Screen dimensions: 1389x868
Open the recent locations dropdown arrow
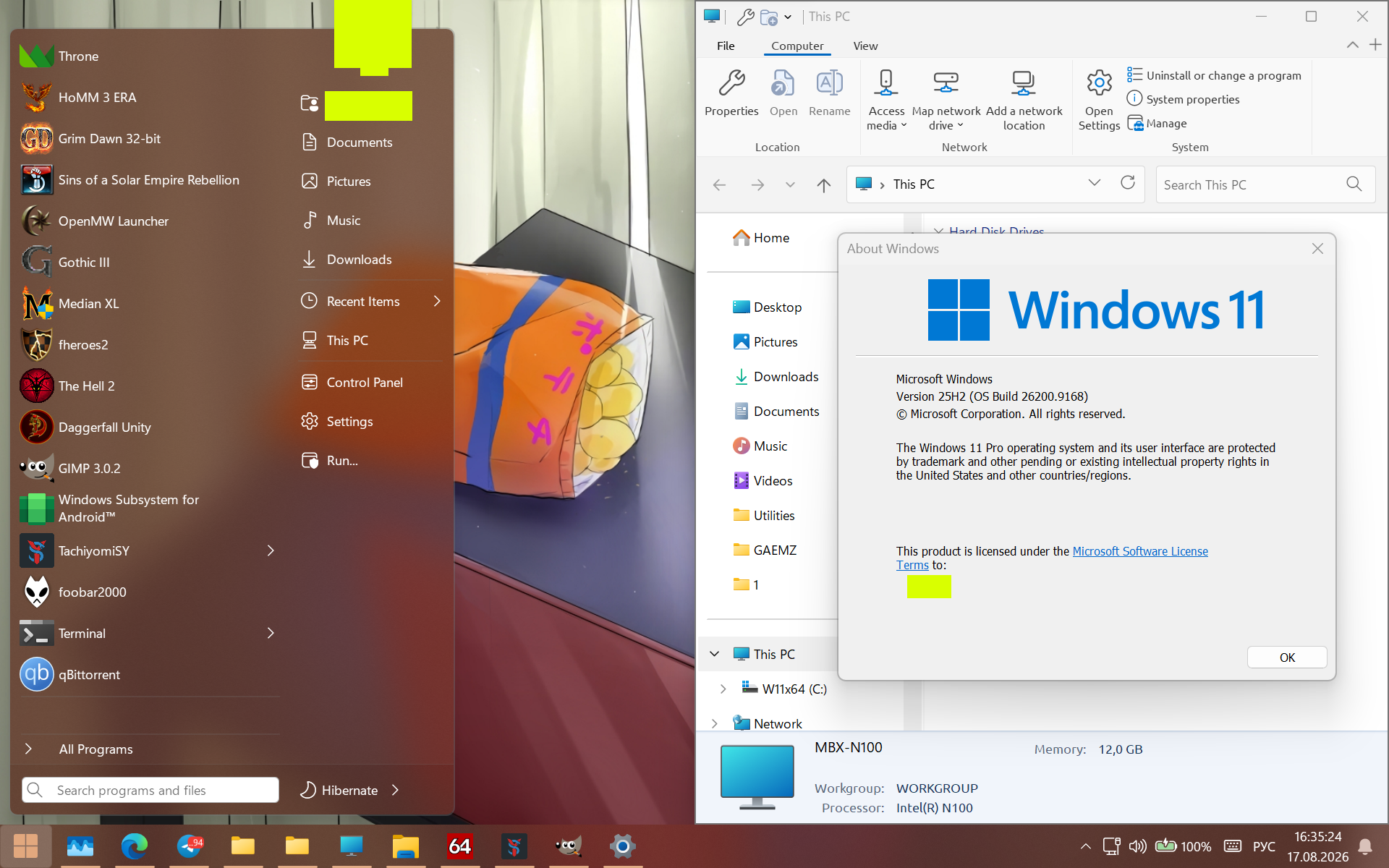point(790,185)
